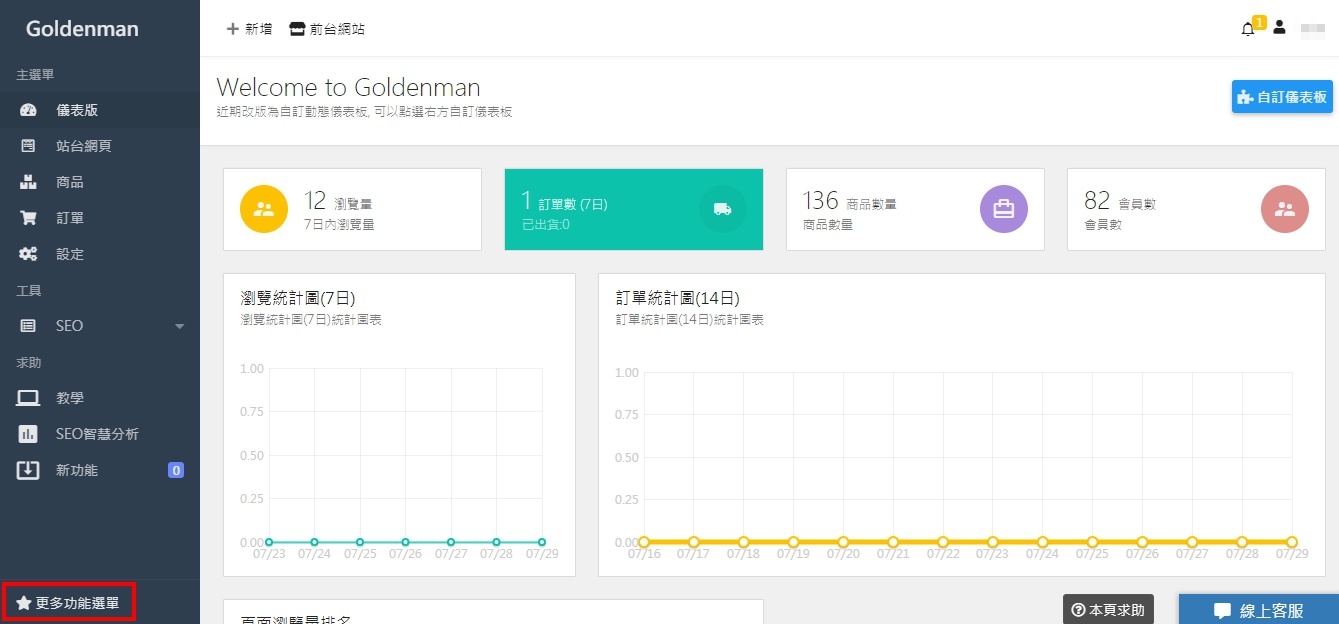Open the 瀏覽量 page views card
This screenshot has width=1339, height=624.
pos(352,209)
